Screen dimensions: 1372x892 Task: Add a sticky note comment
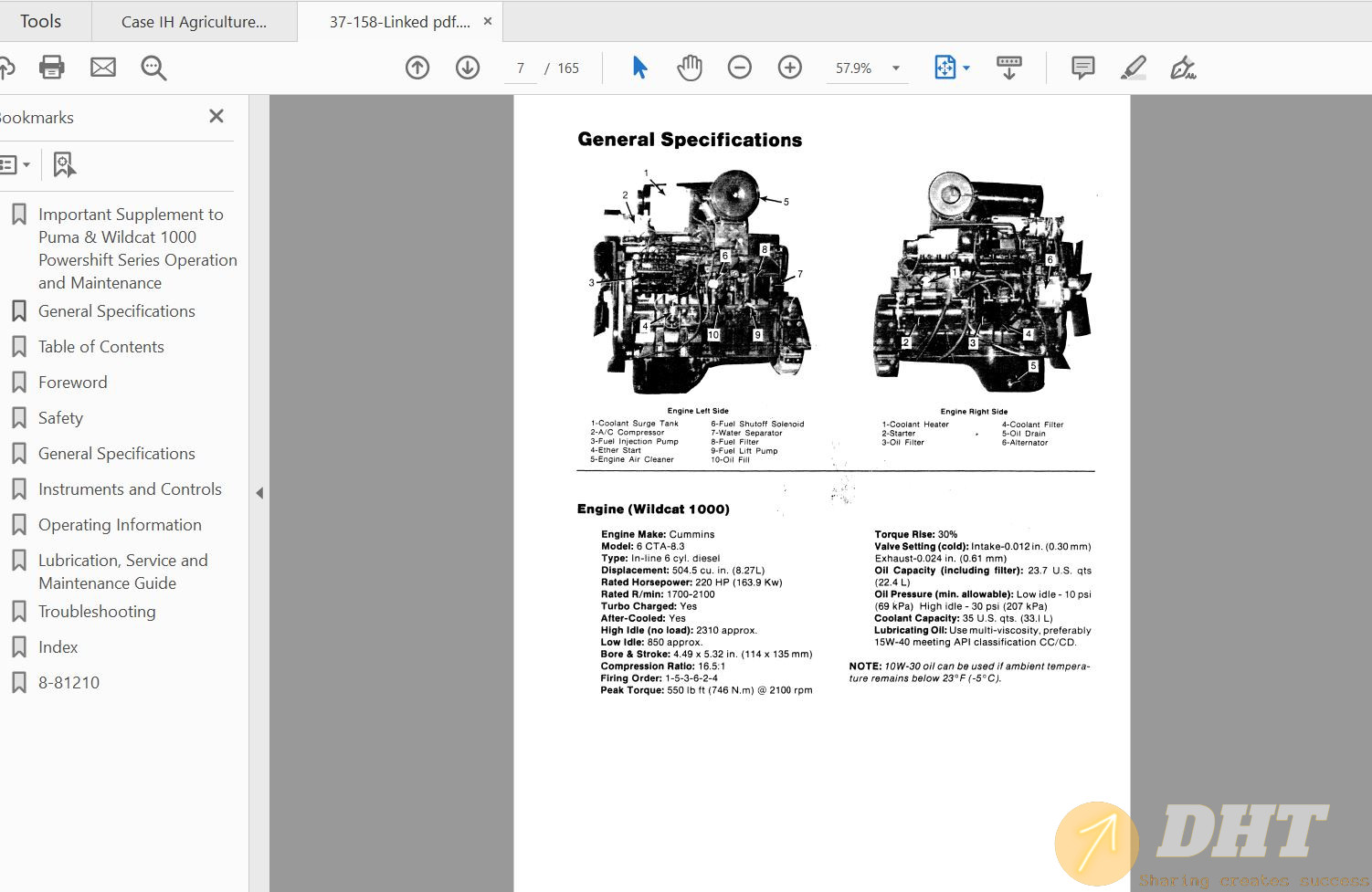[1083, 68]
